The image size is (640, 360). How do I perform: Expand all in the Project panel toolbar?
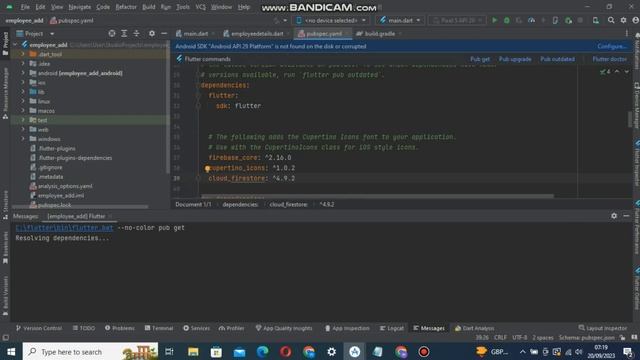124,33
